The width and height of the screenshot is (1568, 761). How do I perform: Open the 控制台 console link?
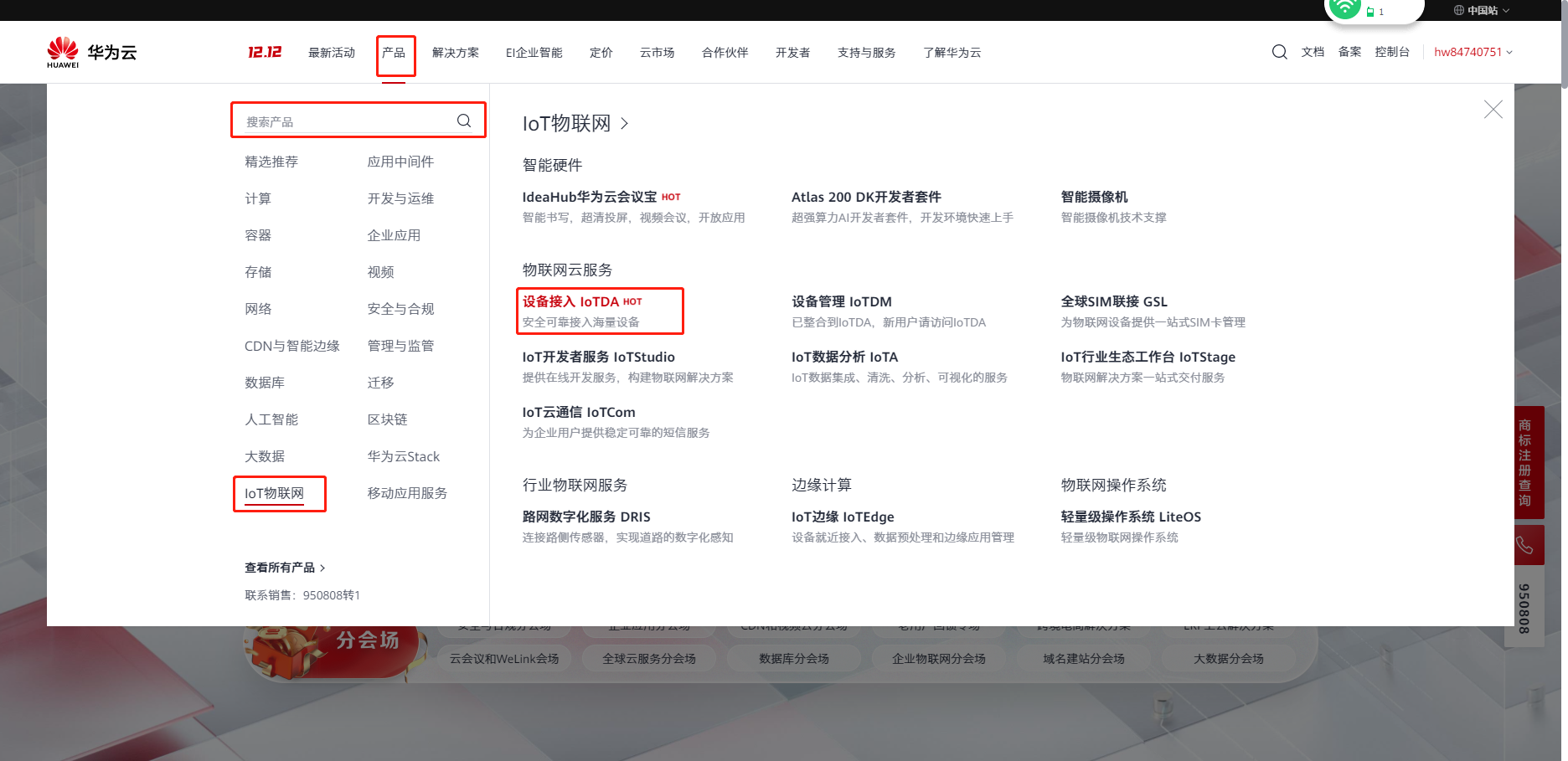pos(1393,52)
